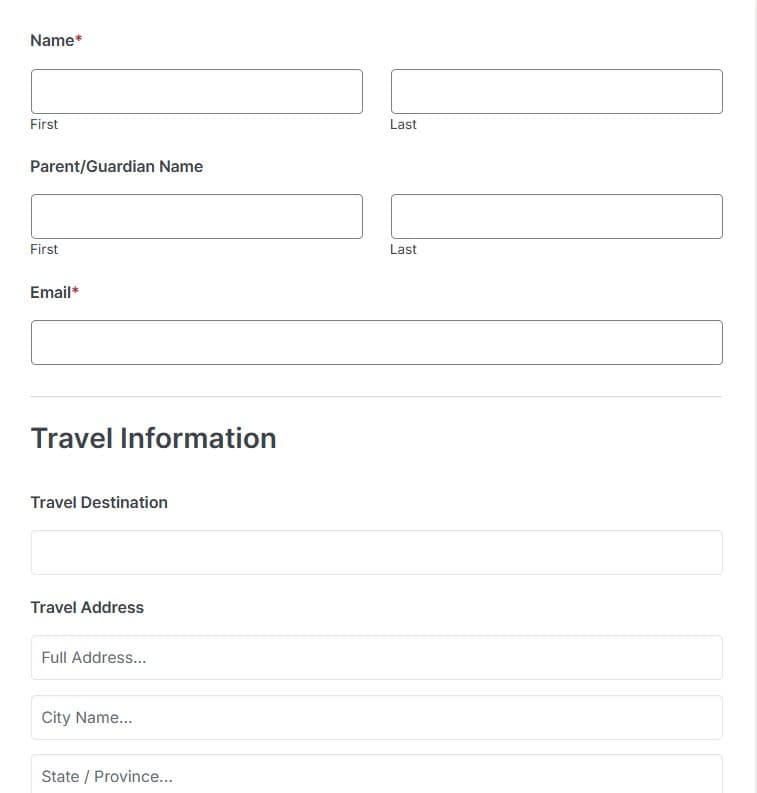Click the Parent/Guardian Name label

click(116, 166)
